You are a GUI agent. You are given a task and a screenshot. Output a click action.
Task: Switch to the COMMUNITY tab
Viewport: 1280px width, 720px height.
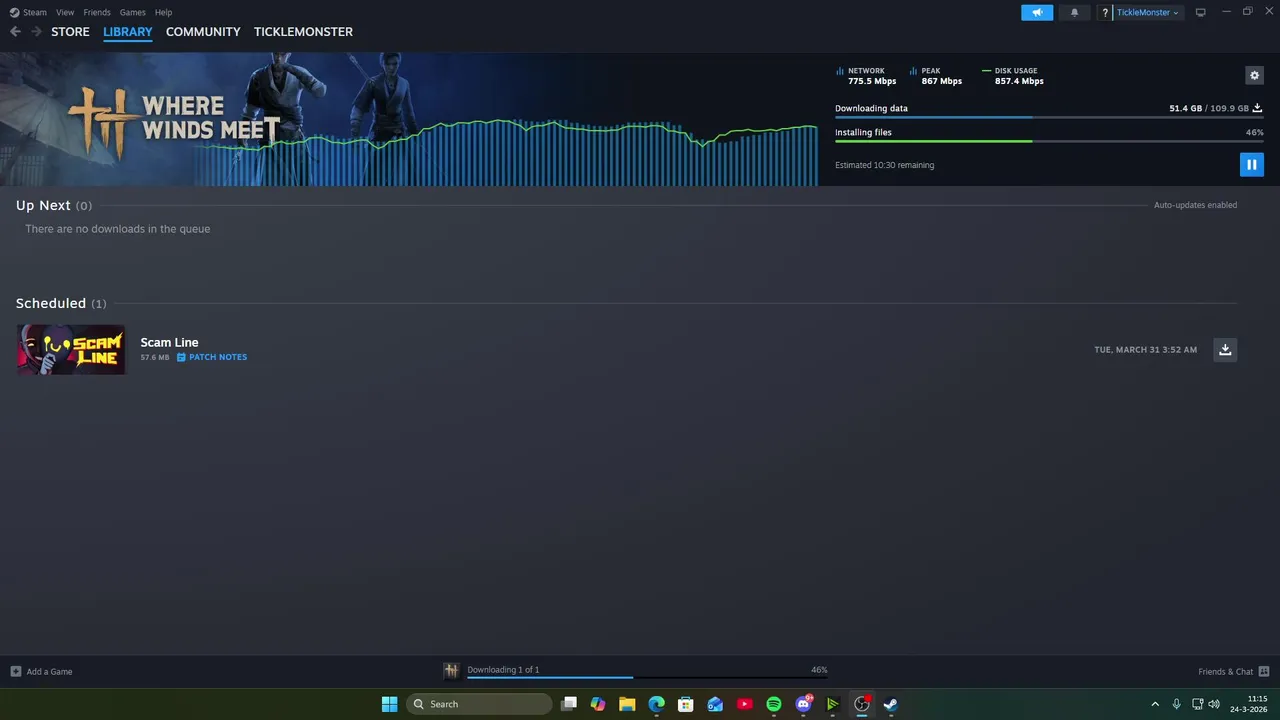(x=203, y=32)
